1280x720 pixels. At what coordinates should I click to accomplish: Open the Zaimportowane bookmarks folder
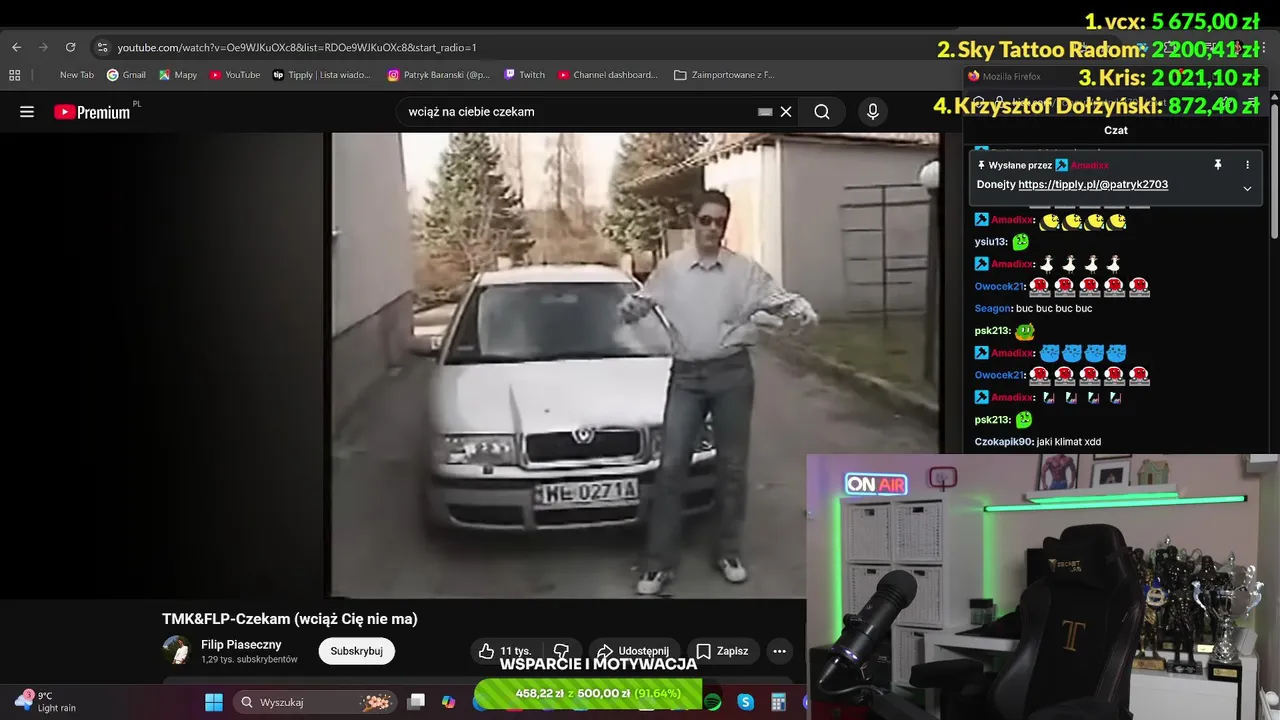(x=724, y=75)
